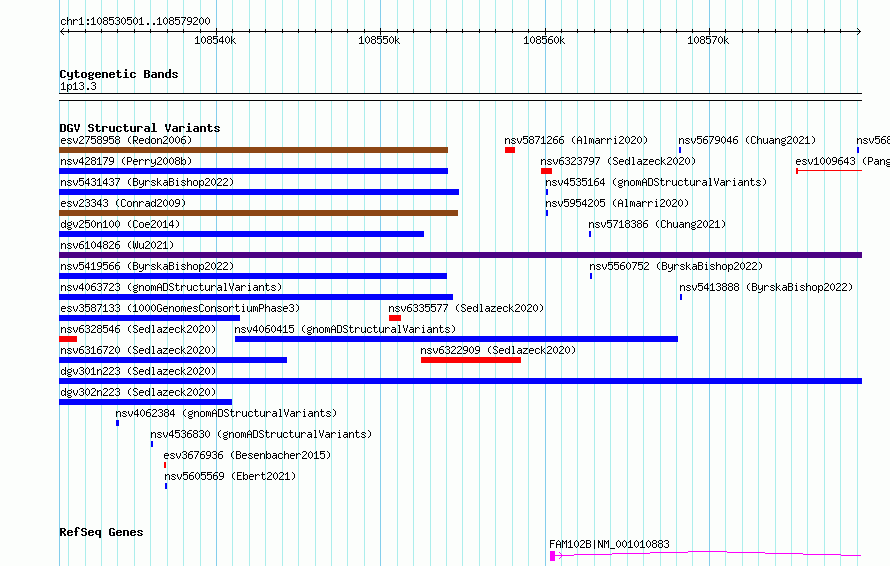Image resolution: width=890 pixels, height=566 pixels.
Task: Open nsv6322909 (Sedlazeck2020) label
Action: pyautogui.click(x=498, y=350)
